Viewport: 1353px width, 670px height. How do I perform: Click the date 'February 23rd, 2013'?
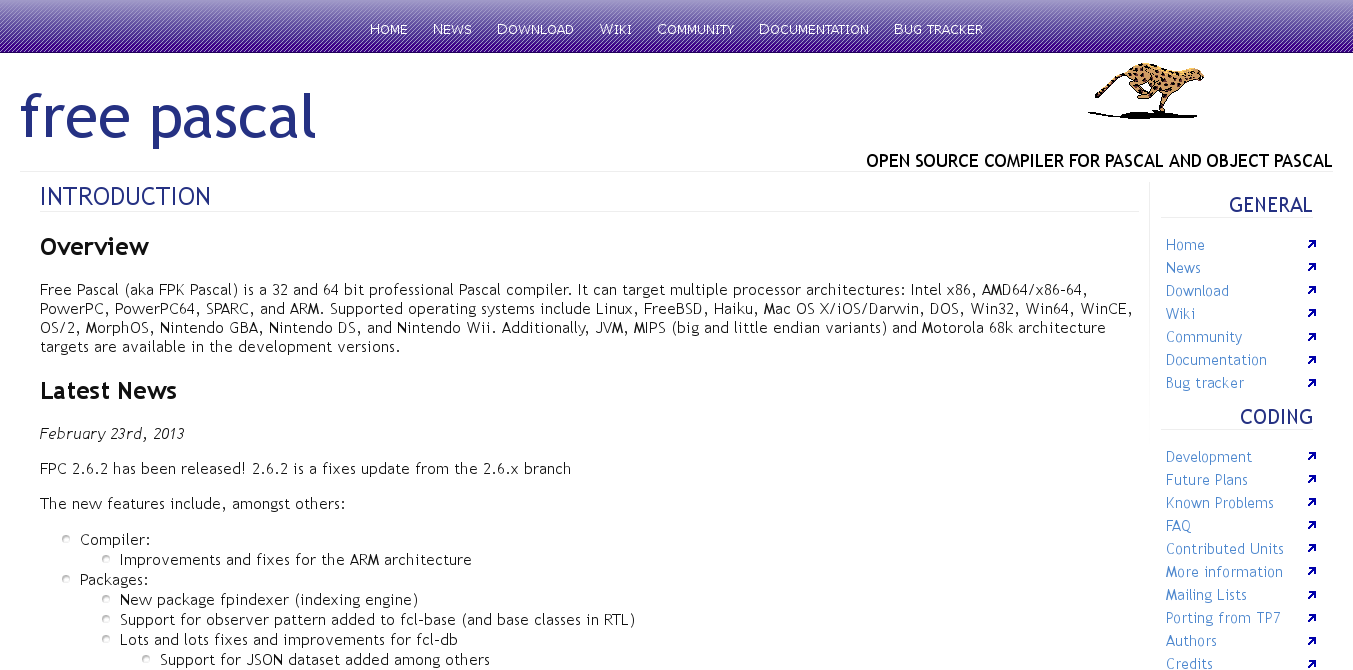112,434
